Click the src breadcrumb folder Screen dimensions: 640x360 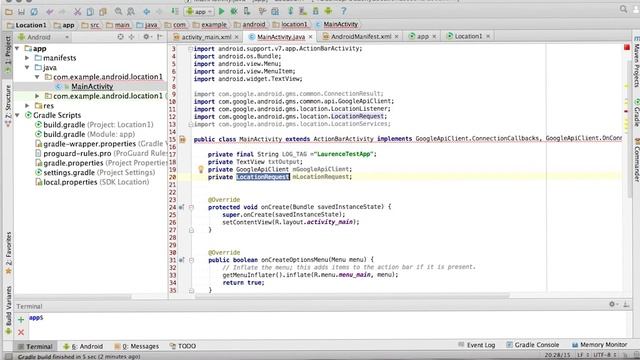pyautogui.click(x=91, y=25)
